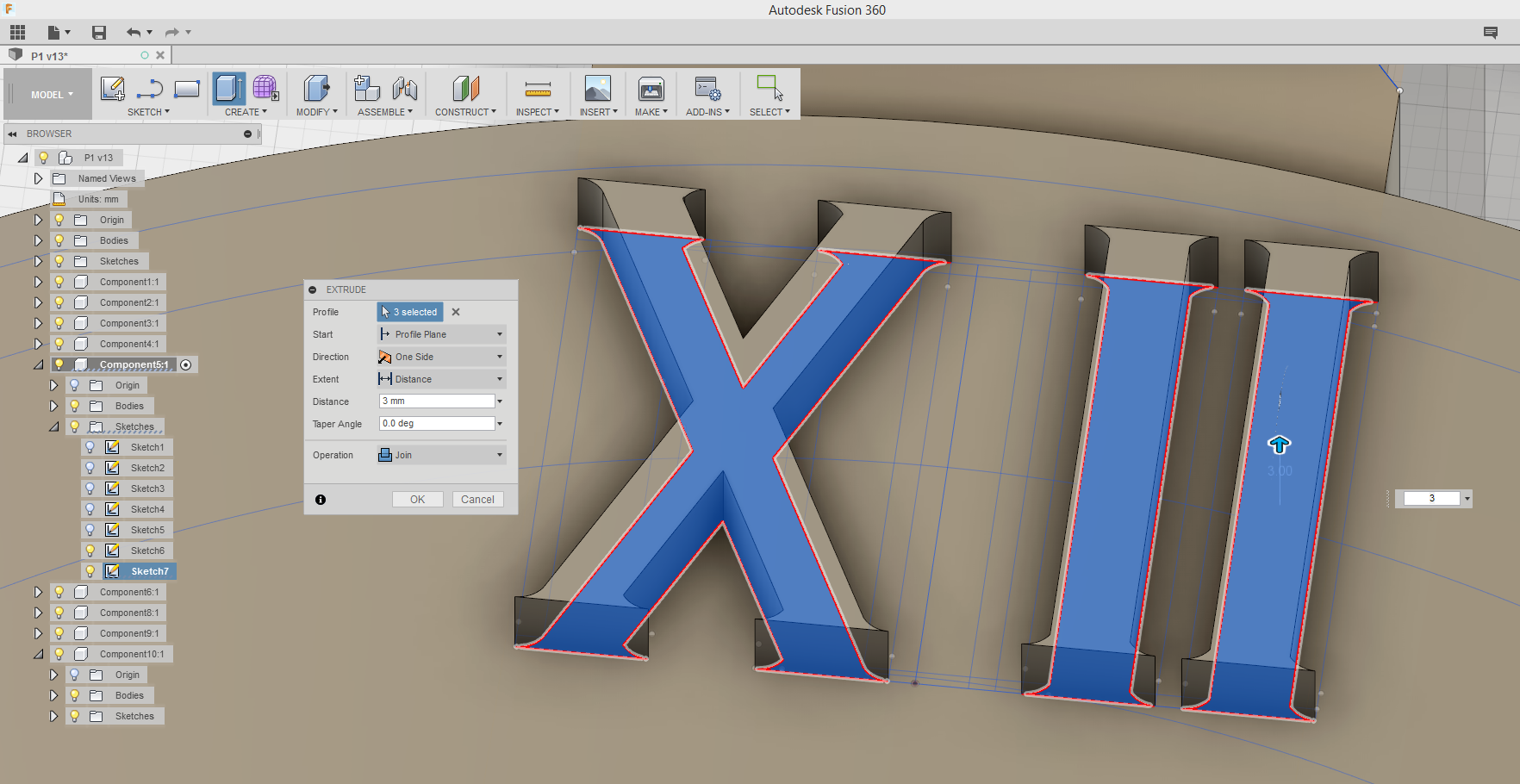Save the design with the Save icon
This screenshot has height=784, width=1520.
[x=99, y=33]
